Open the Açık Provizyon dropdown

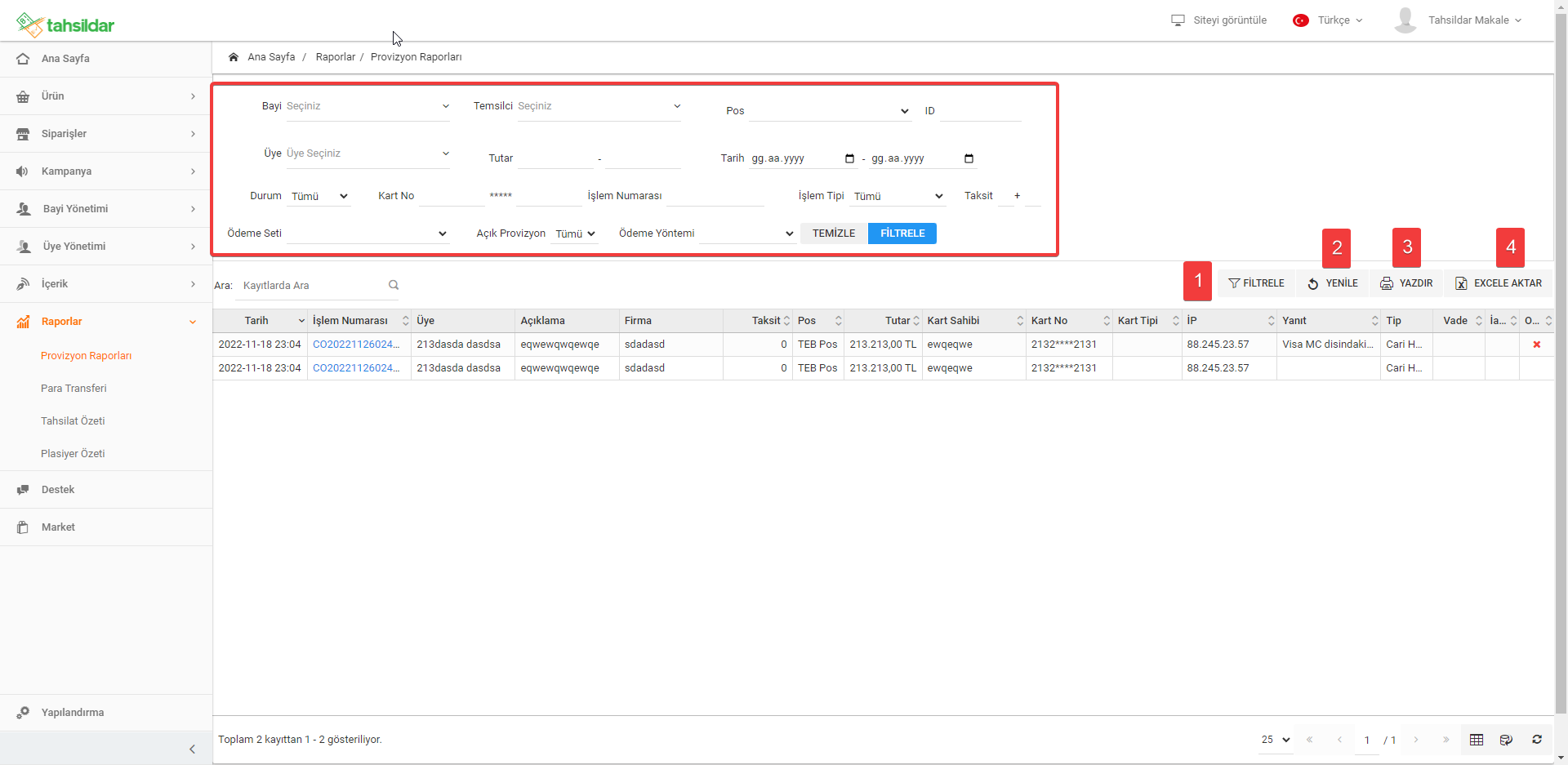[x=574, y=234]
